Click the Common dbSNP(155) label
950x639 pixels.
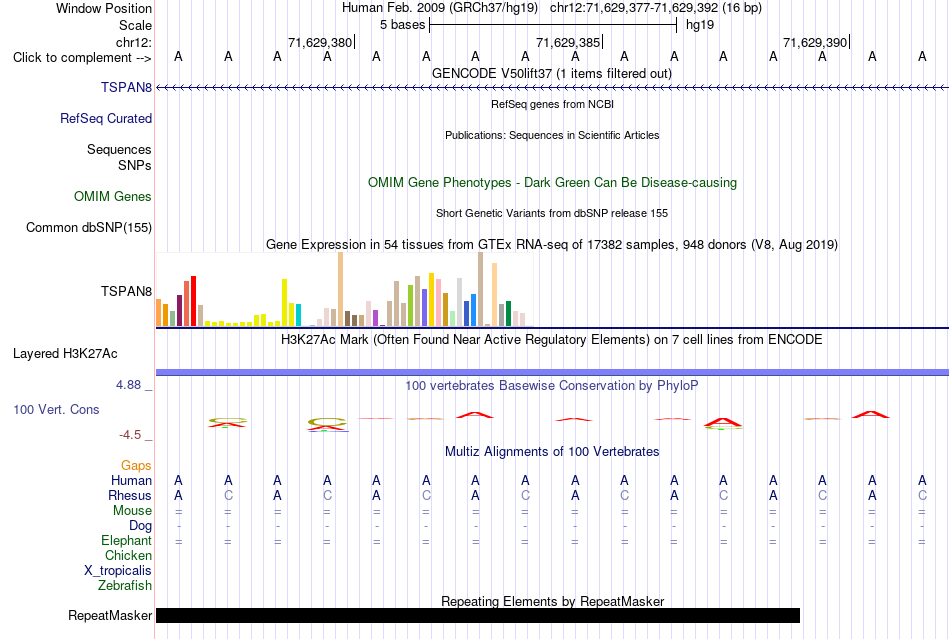88,227
